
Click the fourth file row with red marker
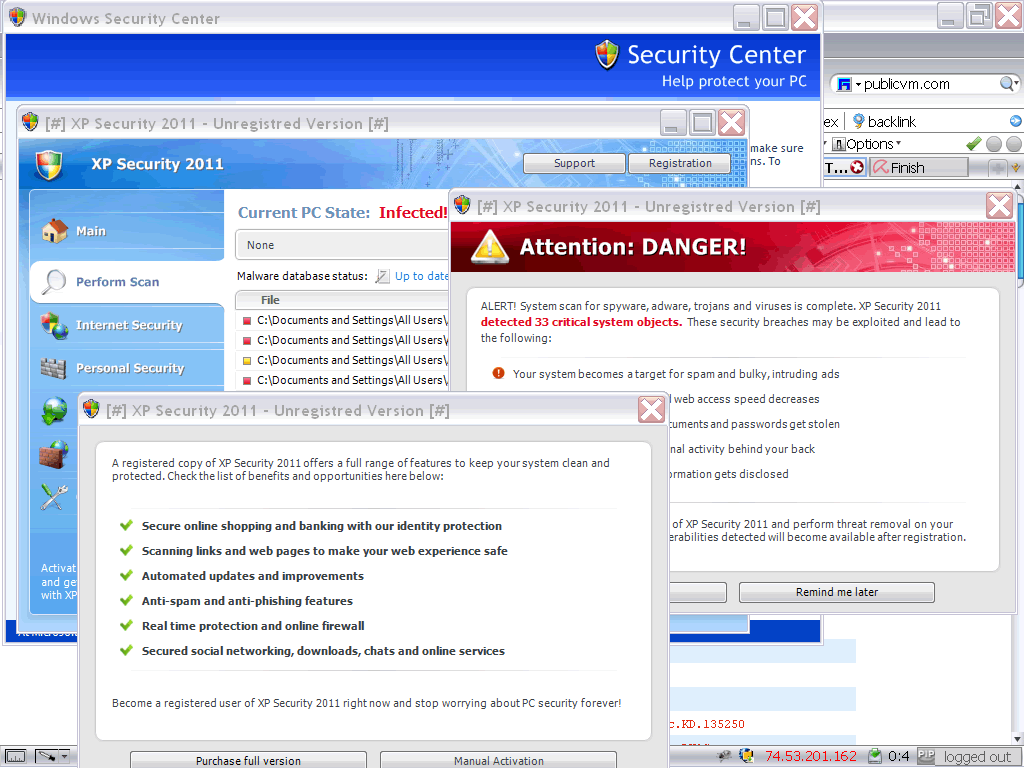click(x=344, y=380)
